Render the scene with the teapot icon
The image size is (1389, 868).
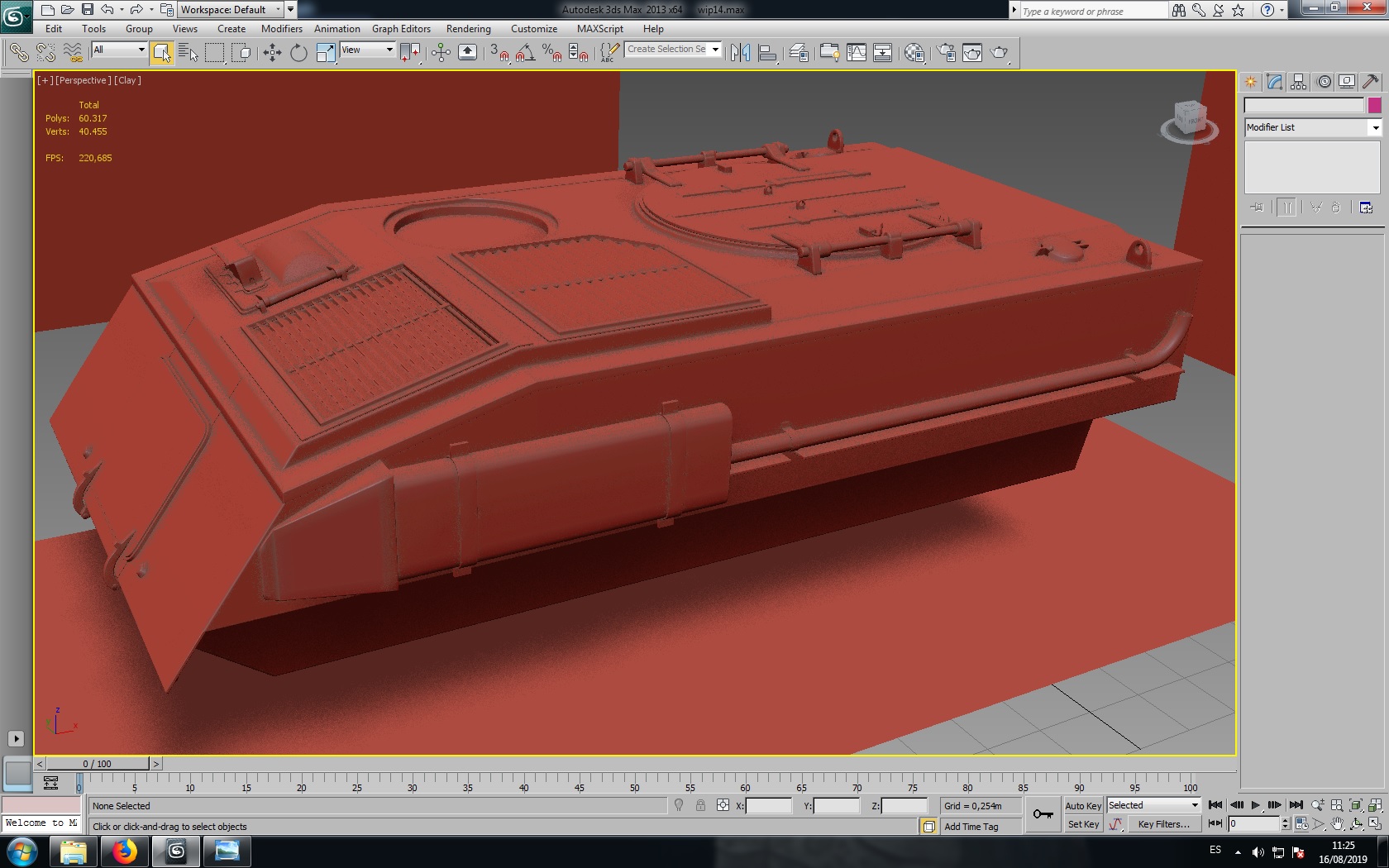(1000, 53)
